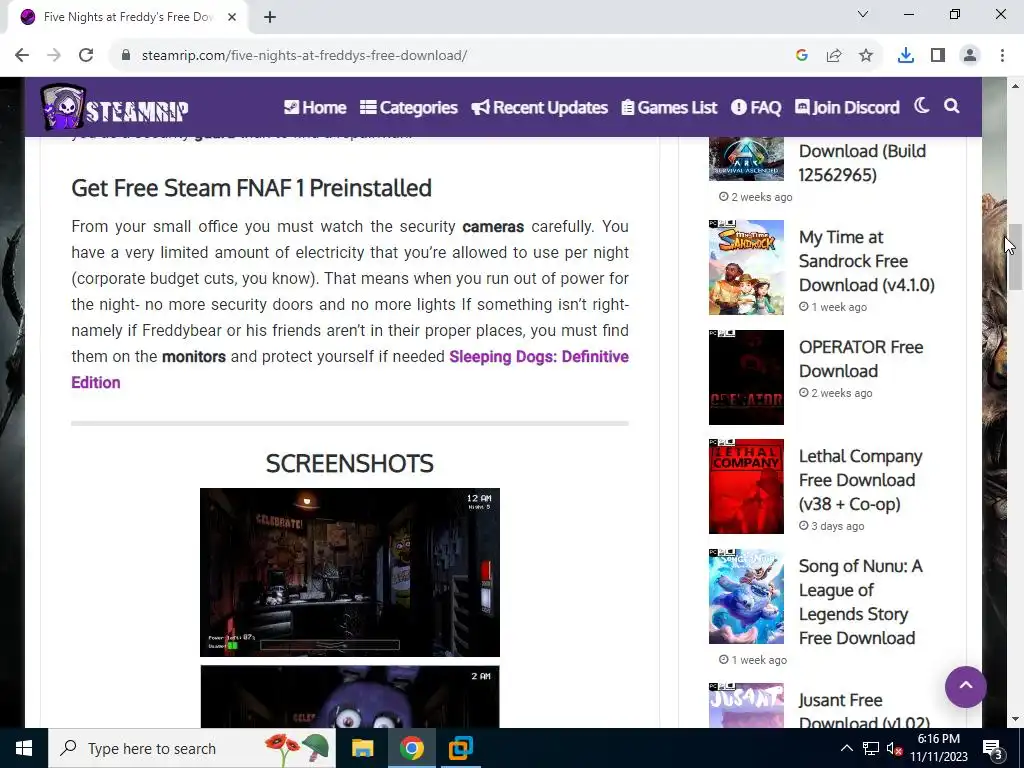
Task: Click '1 week ago' under My Time at Sandrock
Action: click(833, 307)
